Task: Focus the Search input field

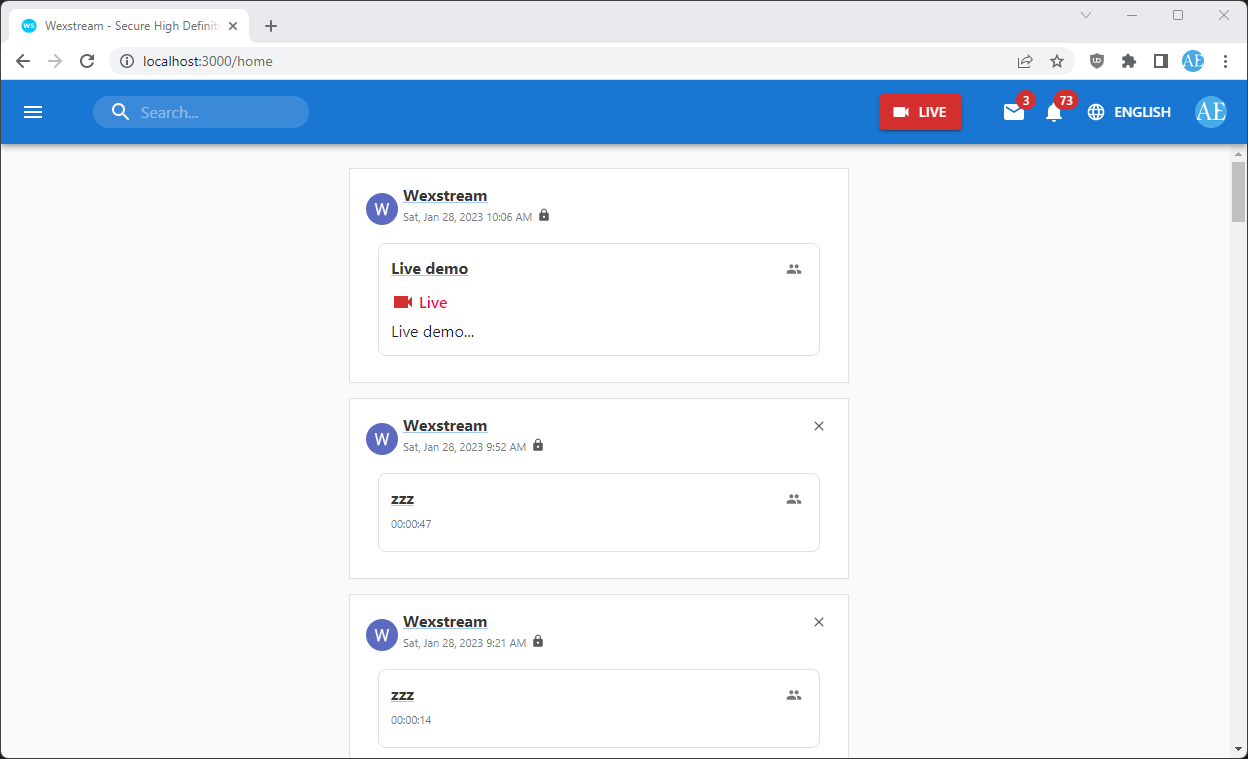Action: [x=201, y=112]
